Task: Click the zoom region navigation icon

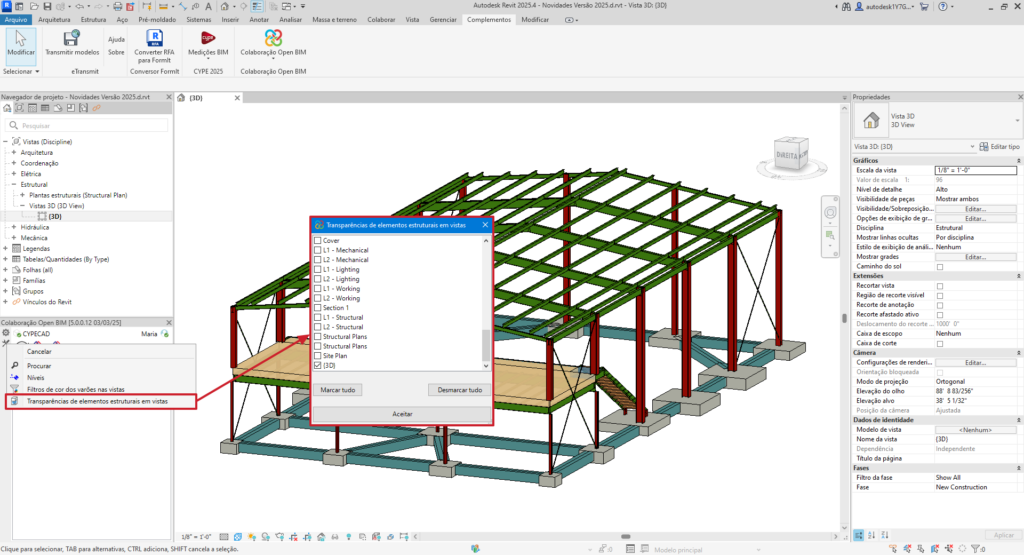Action: pyautogui.click(x=830, y=235)
